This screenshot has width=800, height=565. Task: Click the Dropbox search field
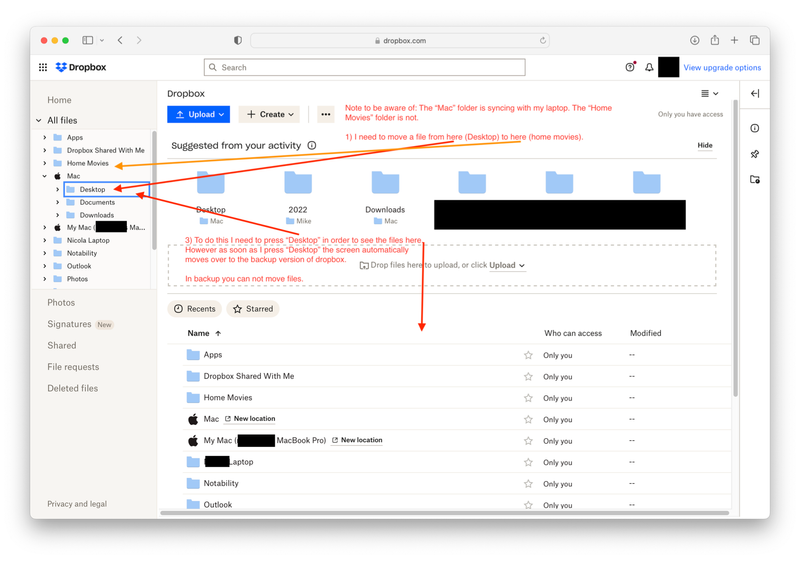click(365, 67)
